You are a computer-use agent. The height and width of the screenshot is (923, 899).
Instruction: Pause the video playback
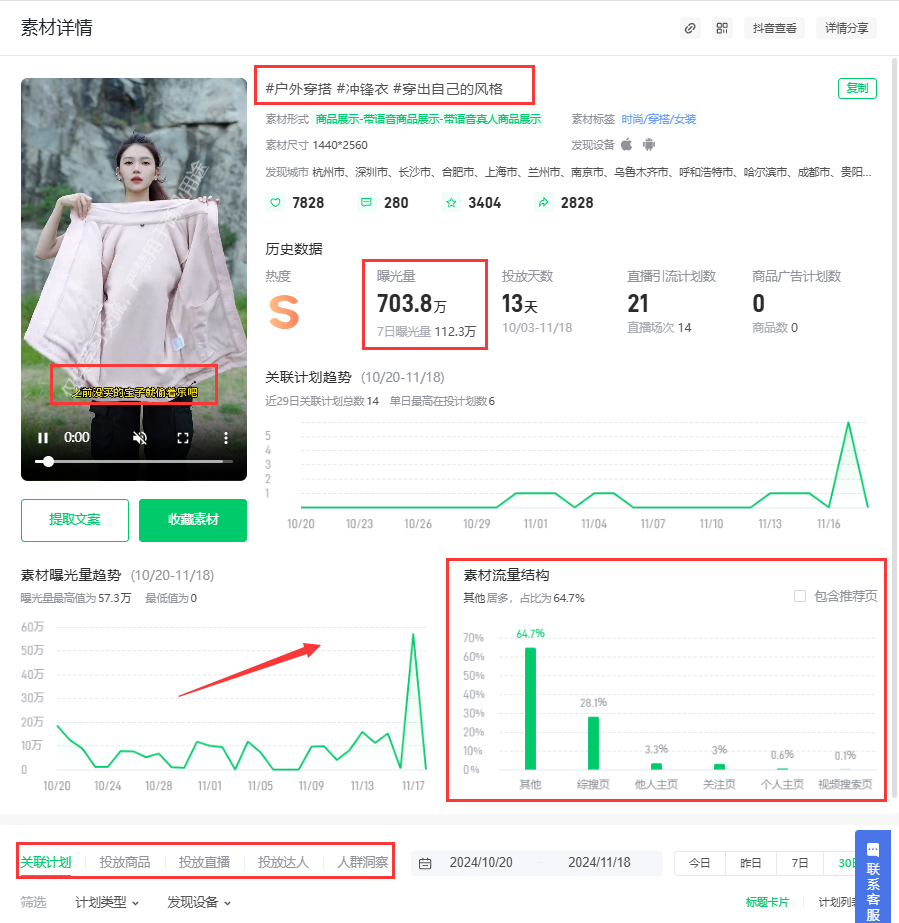pyautogui.click(x=43, y=438)
